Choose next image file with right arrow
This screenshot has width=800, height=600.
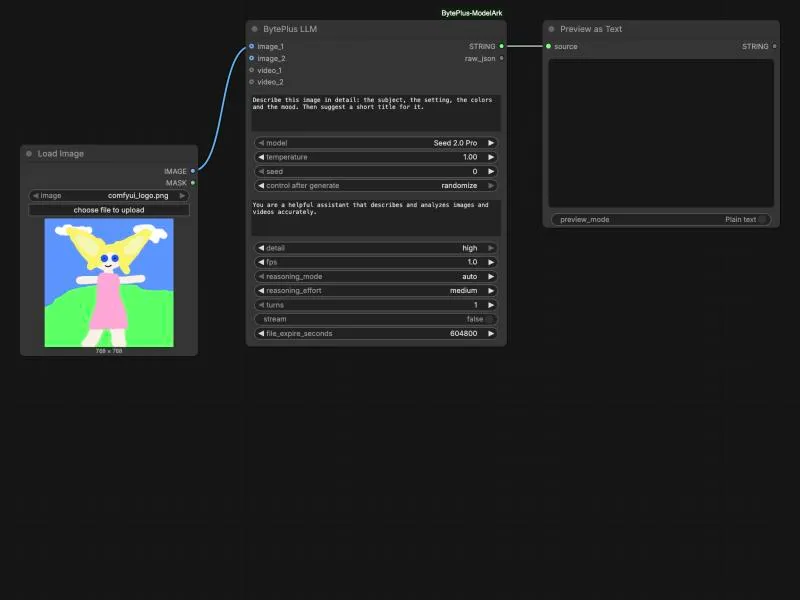point(182,195)
